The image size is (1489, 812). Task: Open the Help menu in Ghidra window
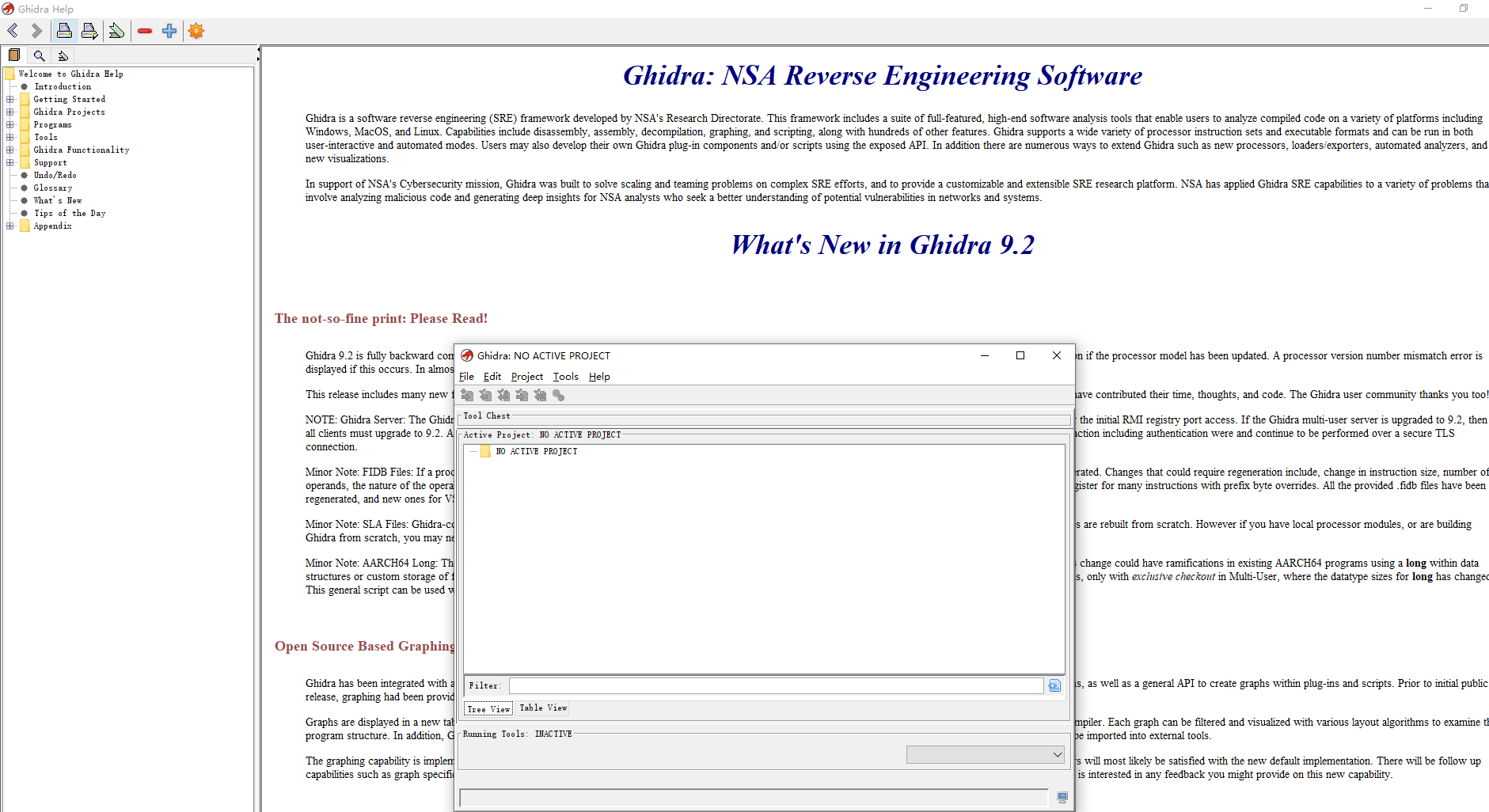coord(599,377)
